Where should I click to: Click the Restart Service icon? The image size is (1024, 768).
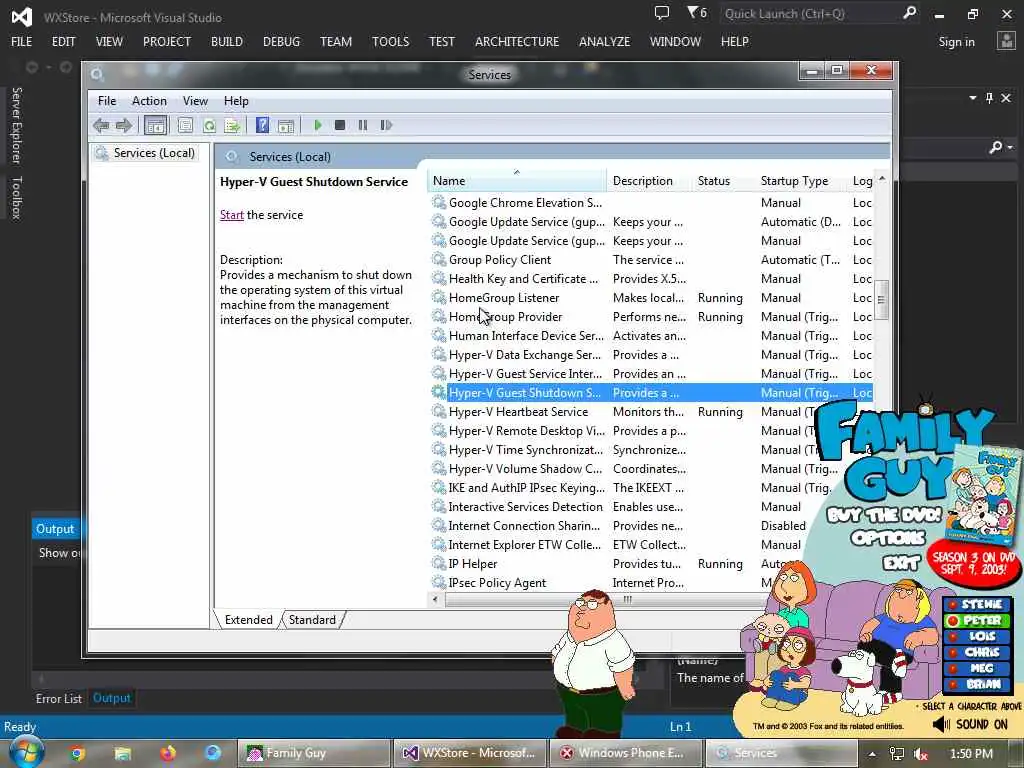(x=386, y=125)
